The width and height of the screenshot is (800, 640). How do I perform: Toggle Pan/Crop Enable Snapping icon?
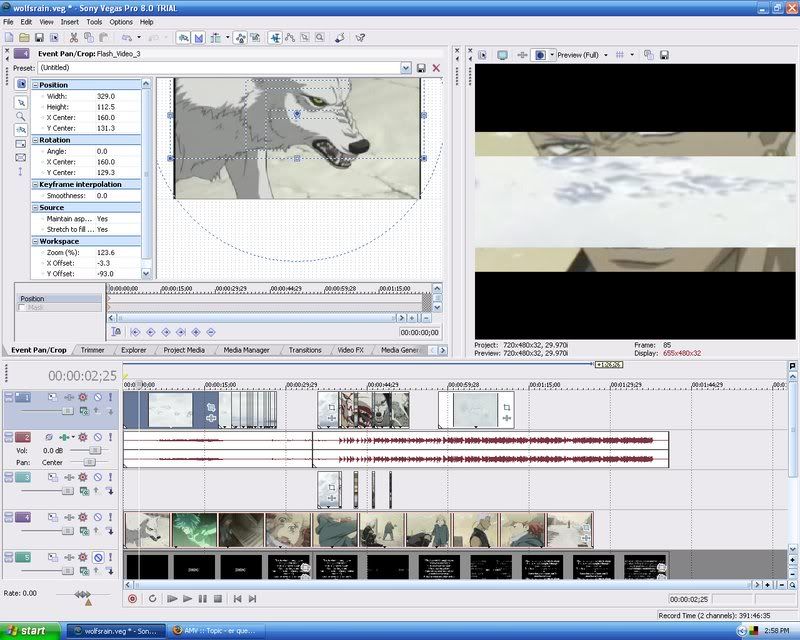21,130
